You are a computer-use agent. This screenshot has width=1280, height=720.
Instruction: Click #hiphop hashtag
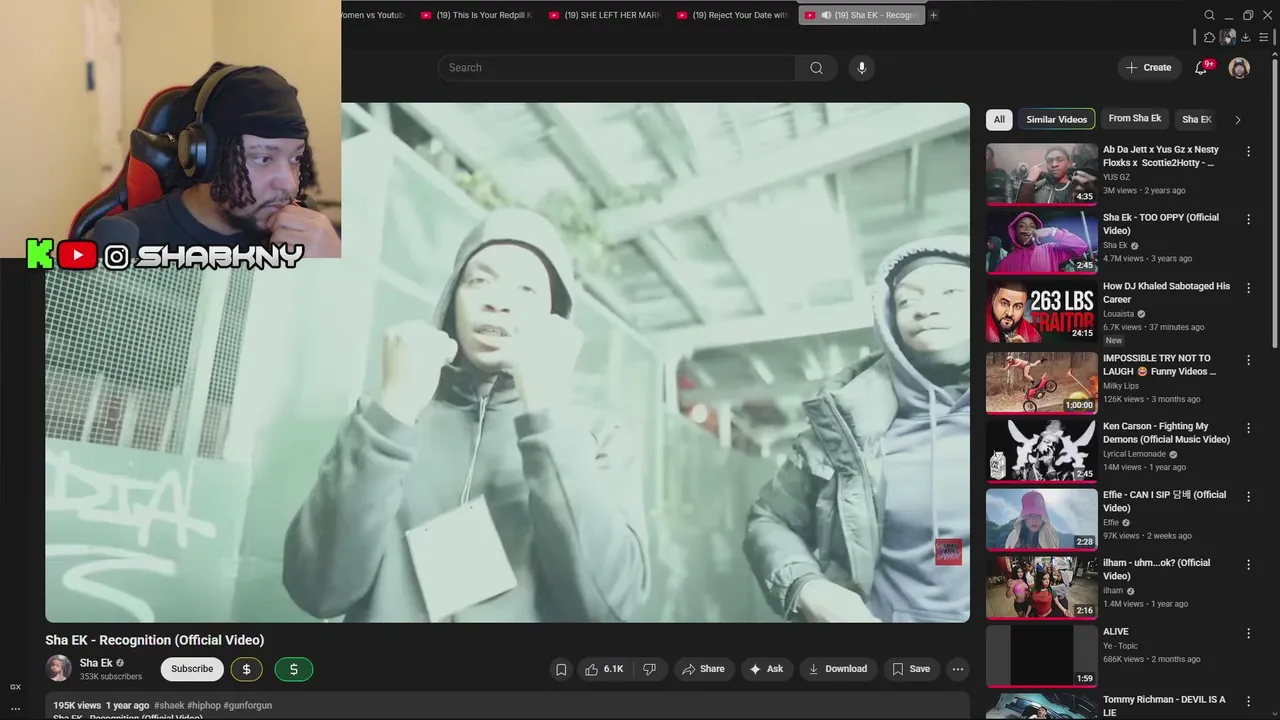203,705
